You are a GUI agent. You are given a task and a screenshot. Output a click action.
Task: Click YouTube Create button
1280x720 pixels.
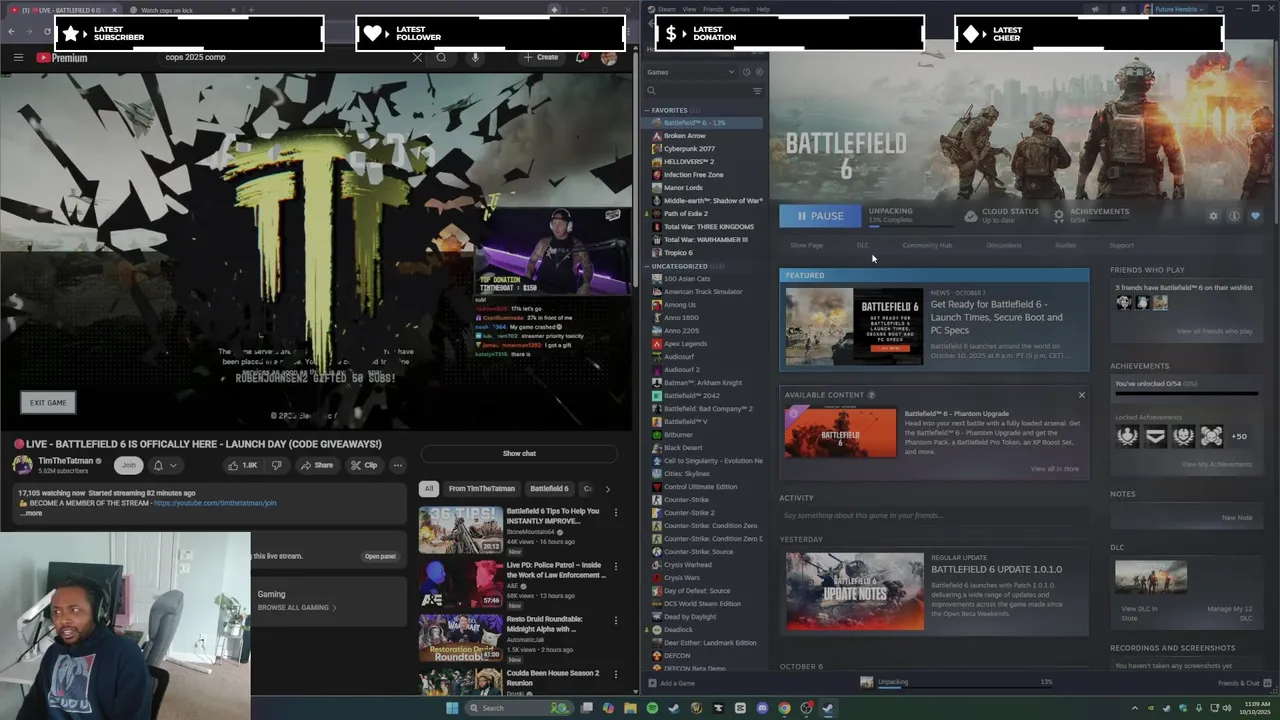[540, 57]
